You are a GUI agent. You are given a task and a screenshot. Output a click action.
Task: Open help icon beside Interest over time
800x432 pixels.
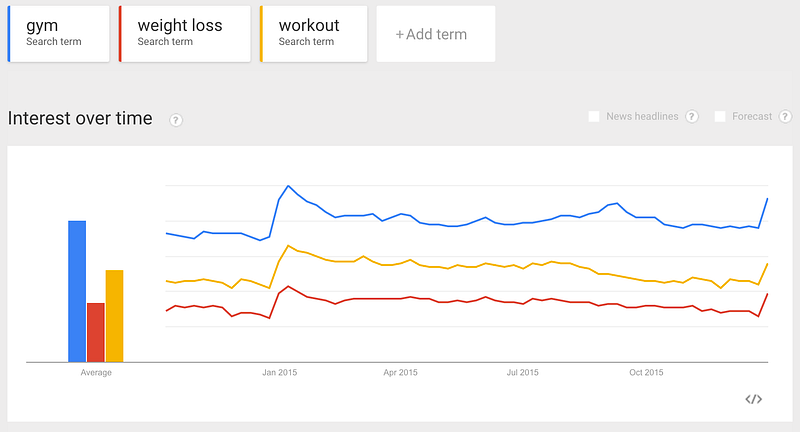[176, 120]
